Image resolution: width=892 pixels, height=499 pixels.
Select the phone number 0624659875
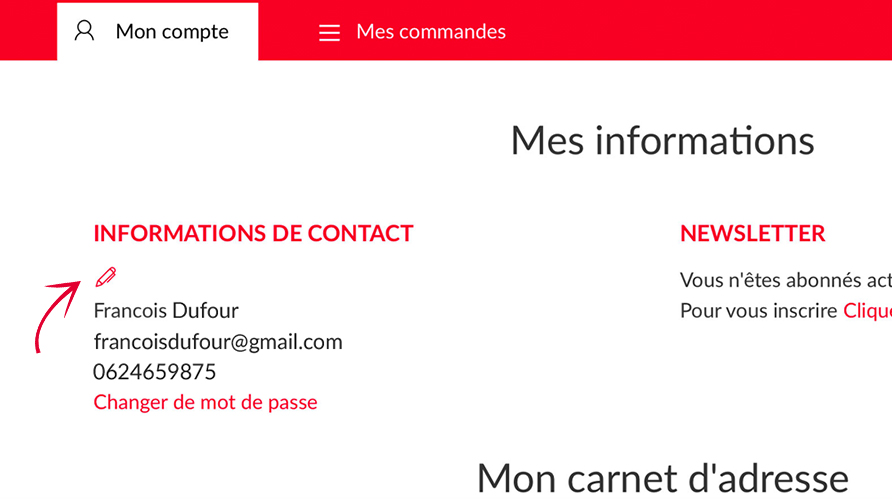click(x=154, y=372)
